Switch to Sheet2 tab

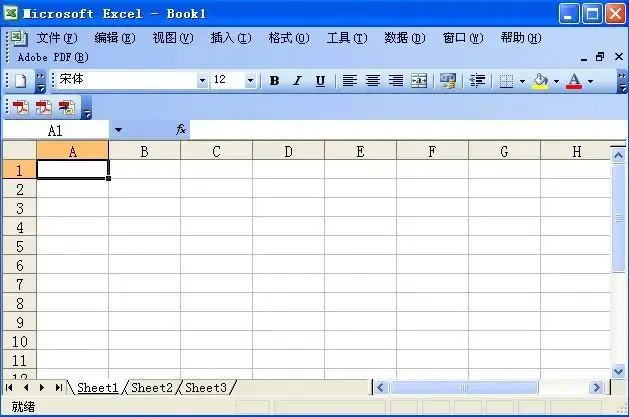(152, 388)
